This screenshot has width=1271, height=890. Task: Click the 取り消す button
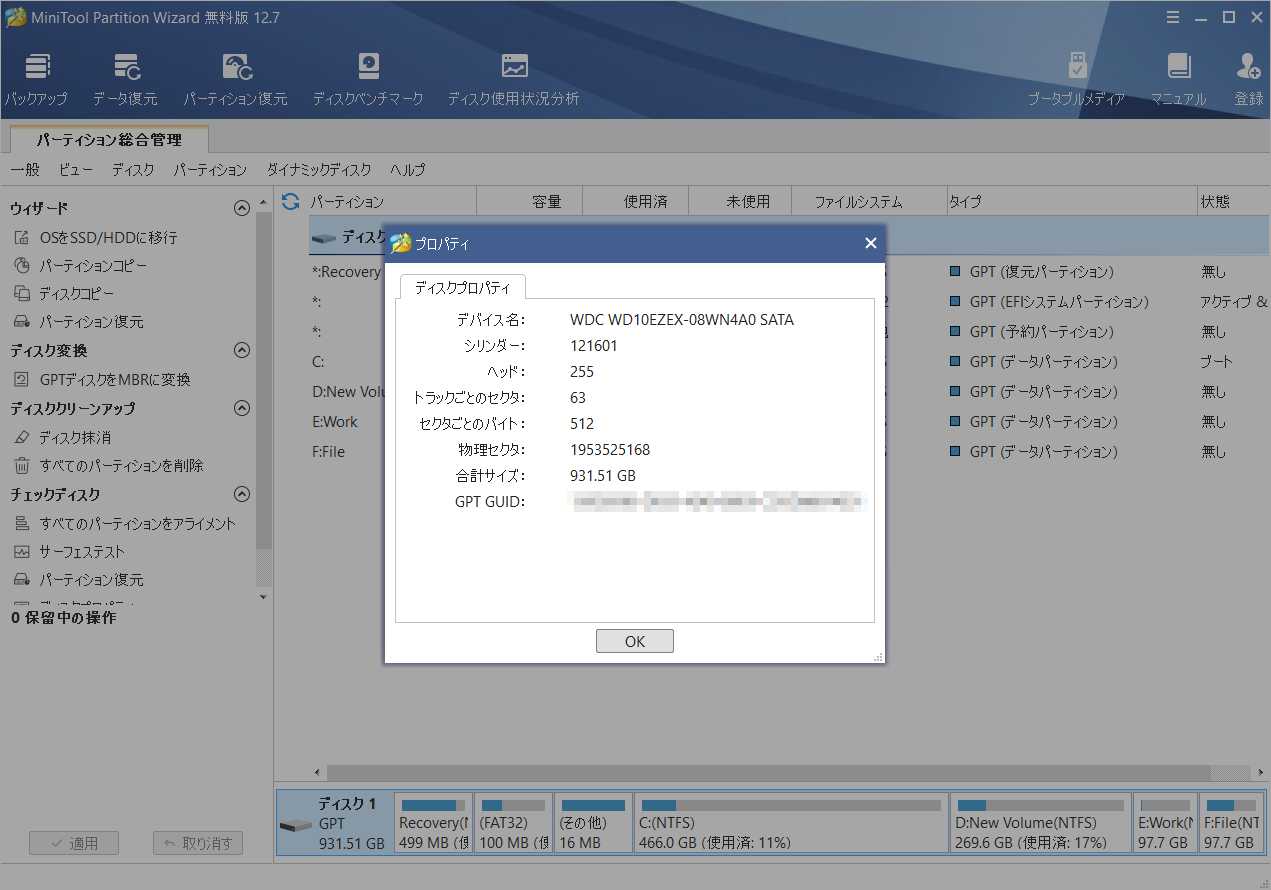(198, 843)
